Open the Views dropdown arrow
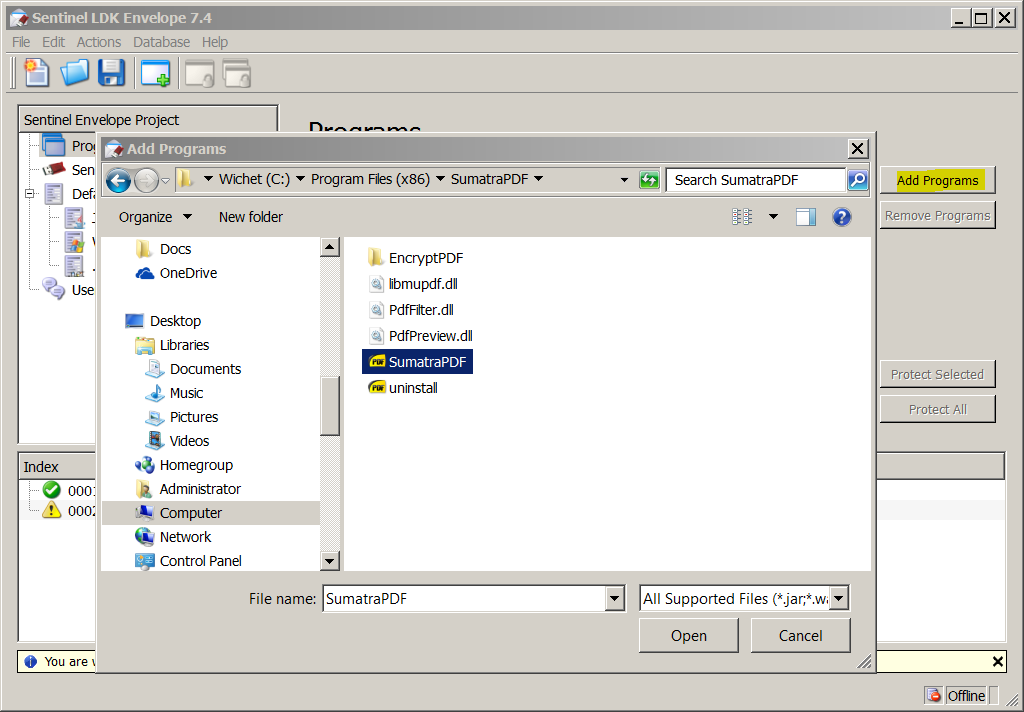The width and height of the screenshot is (1024, 712). 773,217
